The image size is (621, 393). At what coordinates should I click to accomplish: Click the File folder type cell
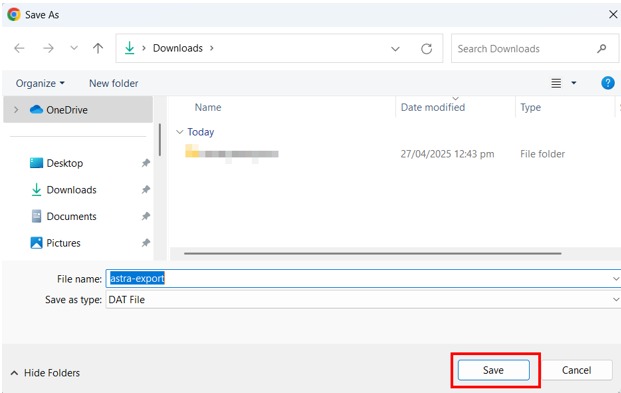(542, 154)
